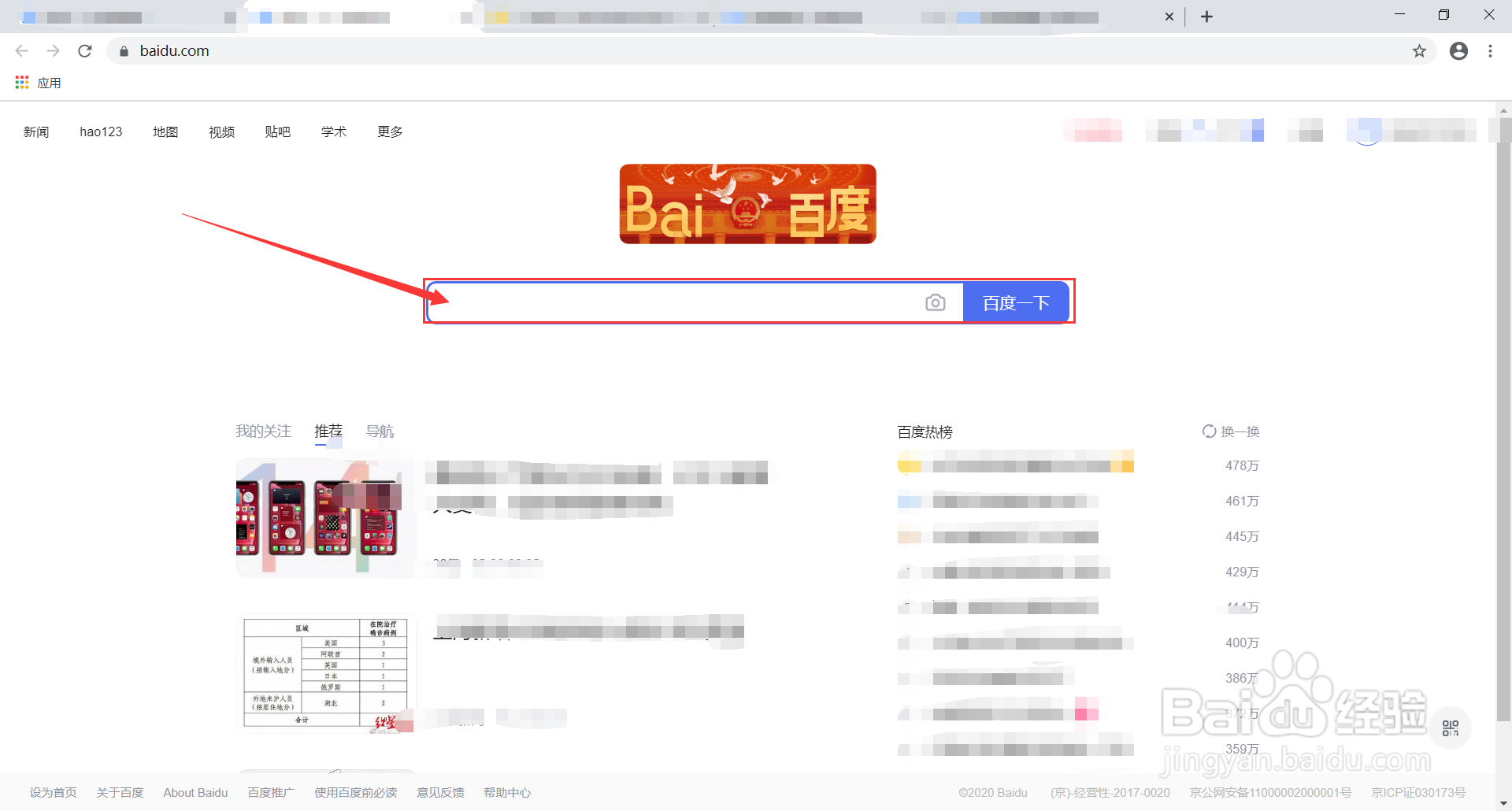The height and width of the screenshot is (811, 1512).
Task: Click the browser forward arrow
Action: click(x=53, y=51)
